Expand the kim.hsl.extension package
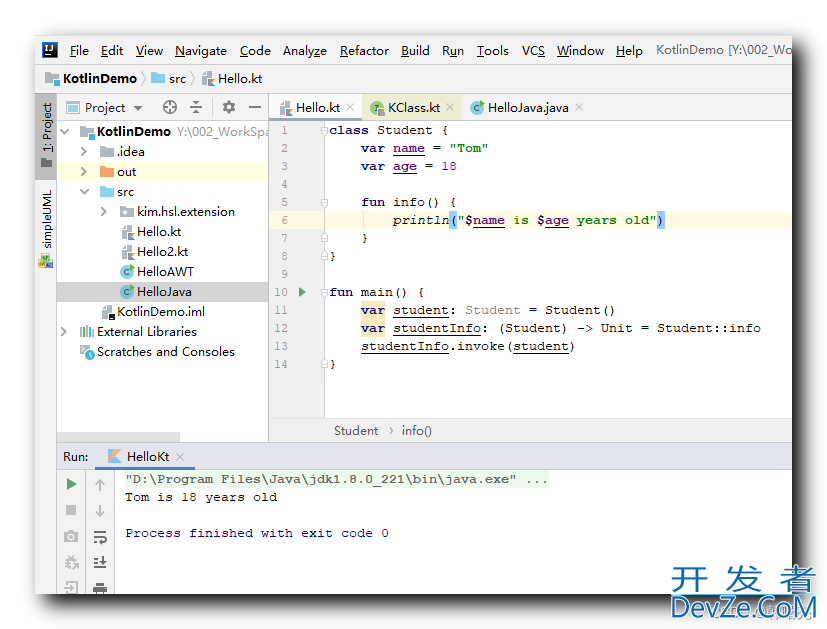Viewport: 827px width, 629px height. click(104, 212)
